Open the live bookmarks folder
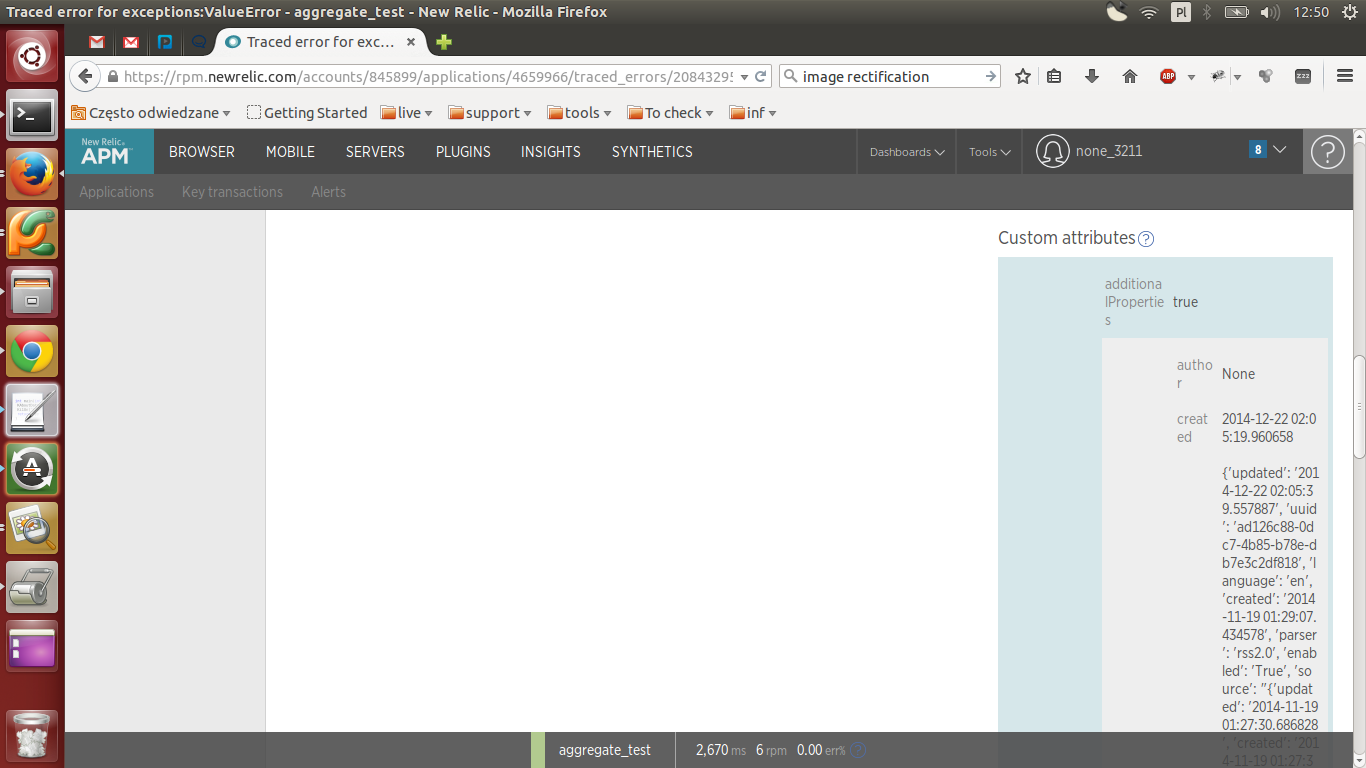 406,113
